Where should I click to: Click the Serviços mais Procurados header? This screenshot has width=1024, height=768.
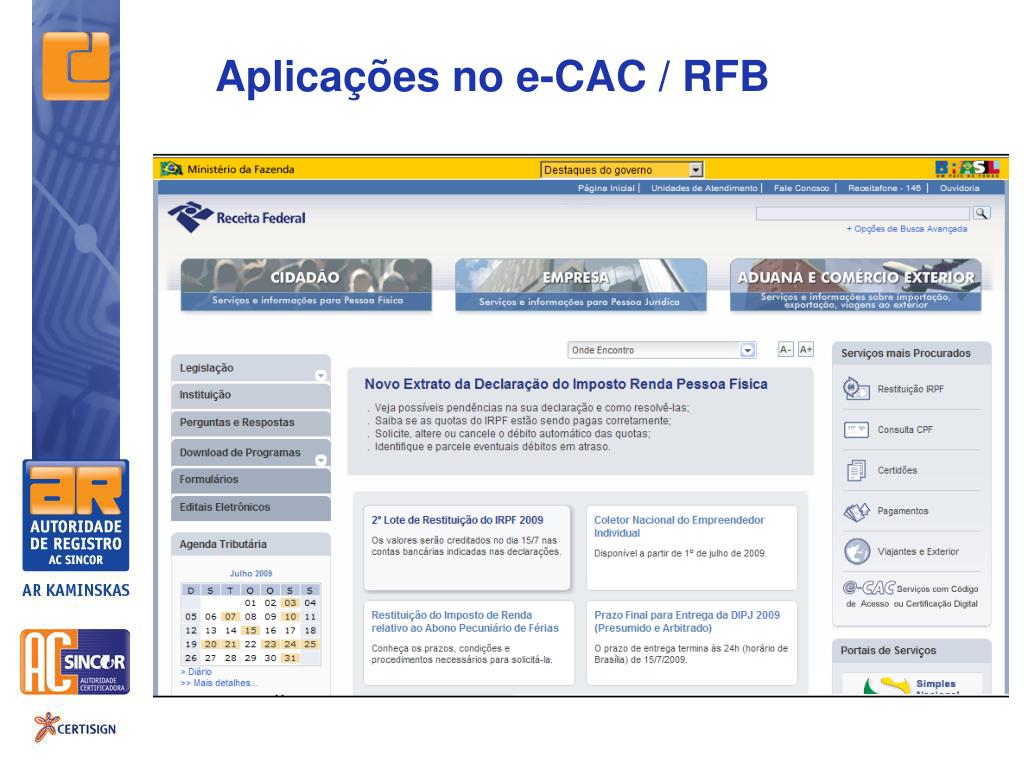pos(912,353)
